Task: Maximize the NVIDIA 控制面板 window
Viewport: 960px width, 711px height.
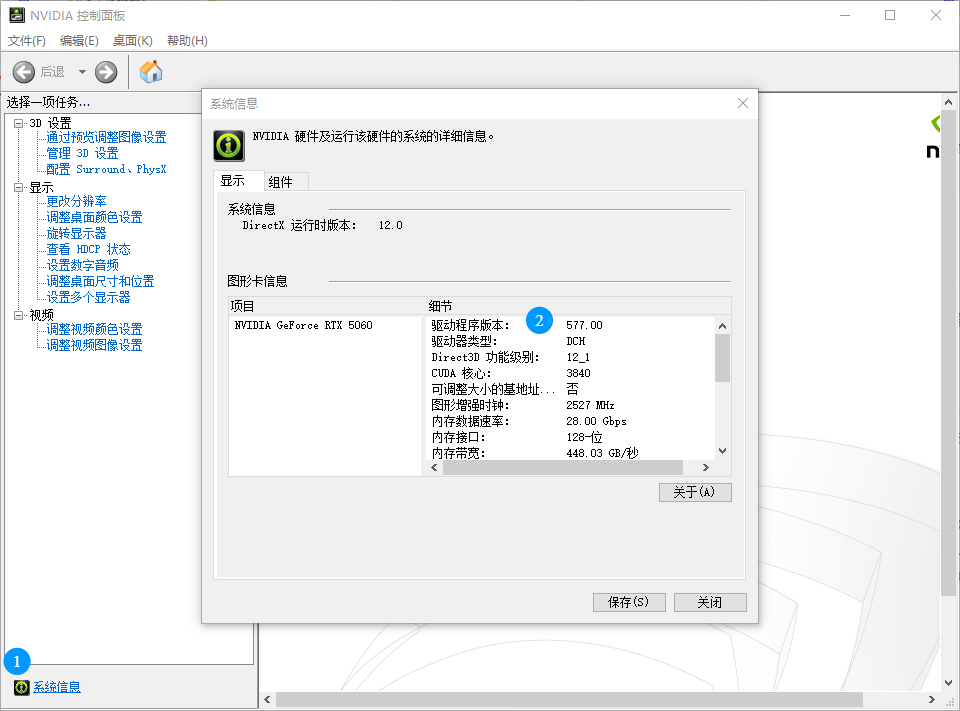Action: [890, 15]
